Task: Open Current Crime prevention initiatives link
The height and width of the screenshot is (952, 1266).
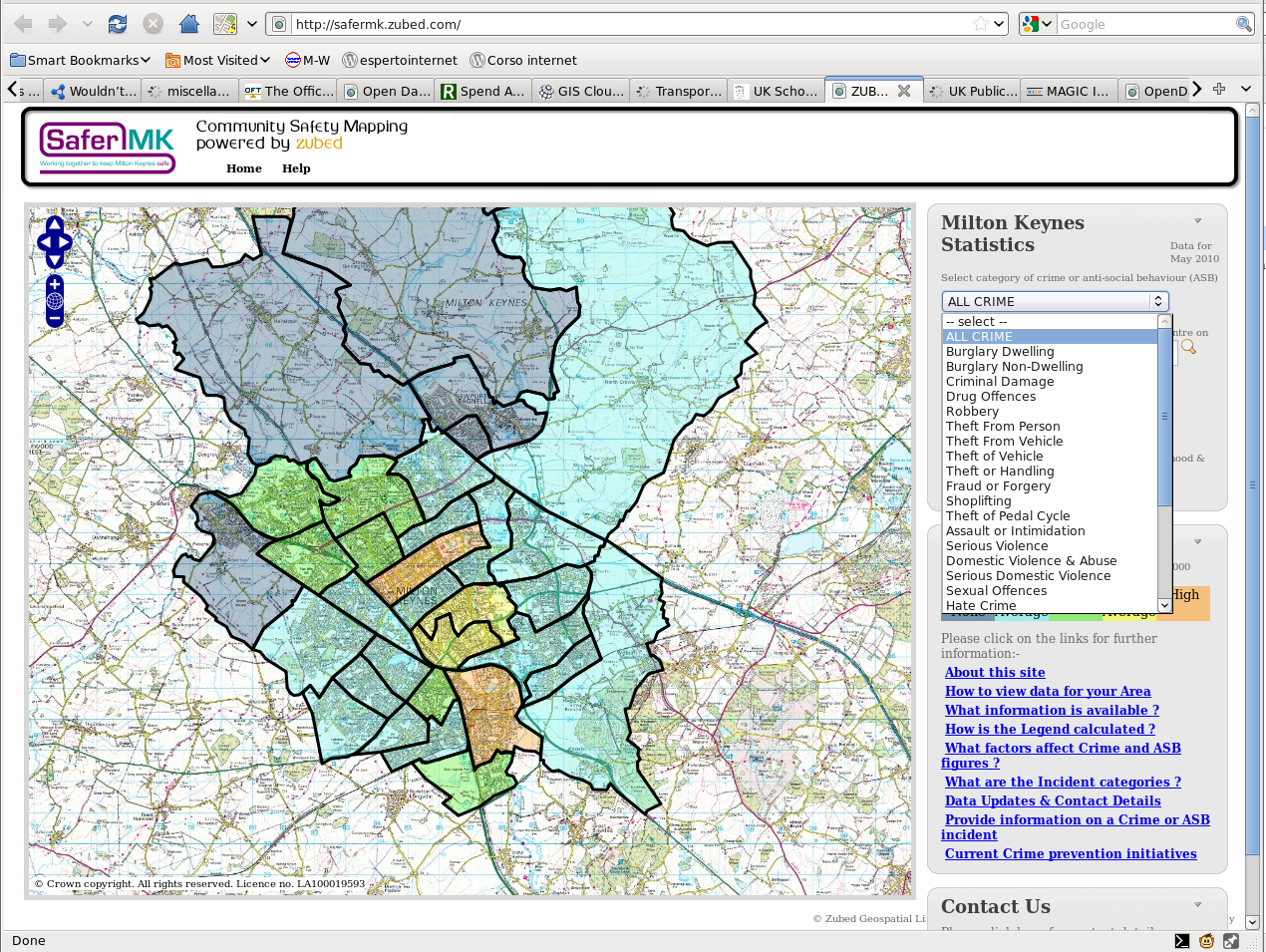Action: [1071, 854]
